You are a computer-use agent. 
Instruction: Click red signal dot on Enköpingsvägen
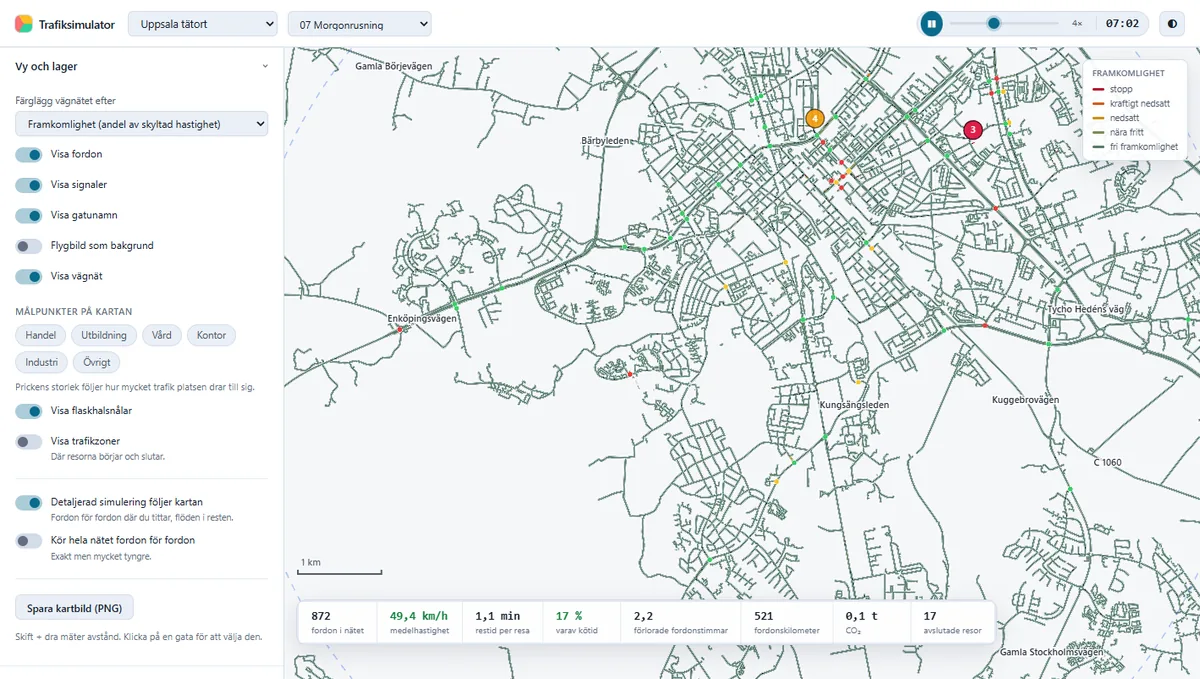click(x=400, y=330)
